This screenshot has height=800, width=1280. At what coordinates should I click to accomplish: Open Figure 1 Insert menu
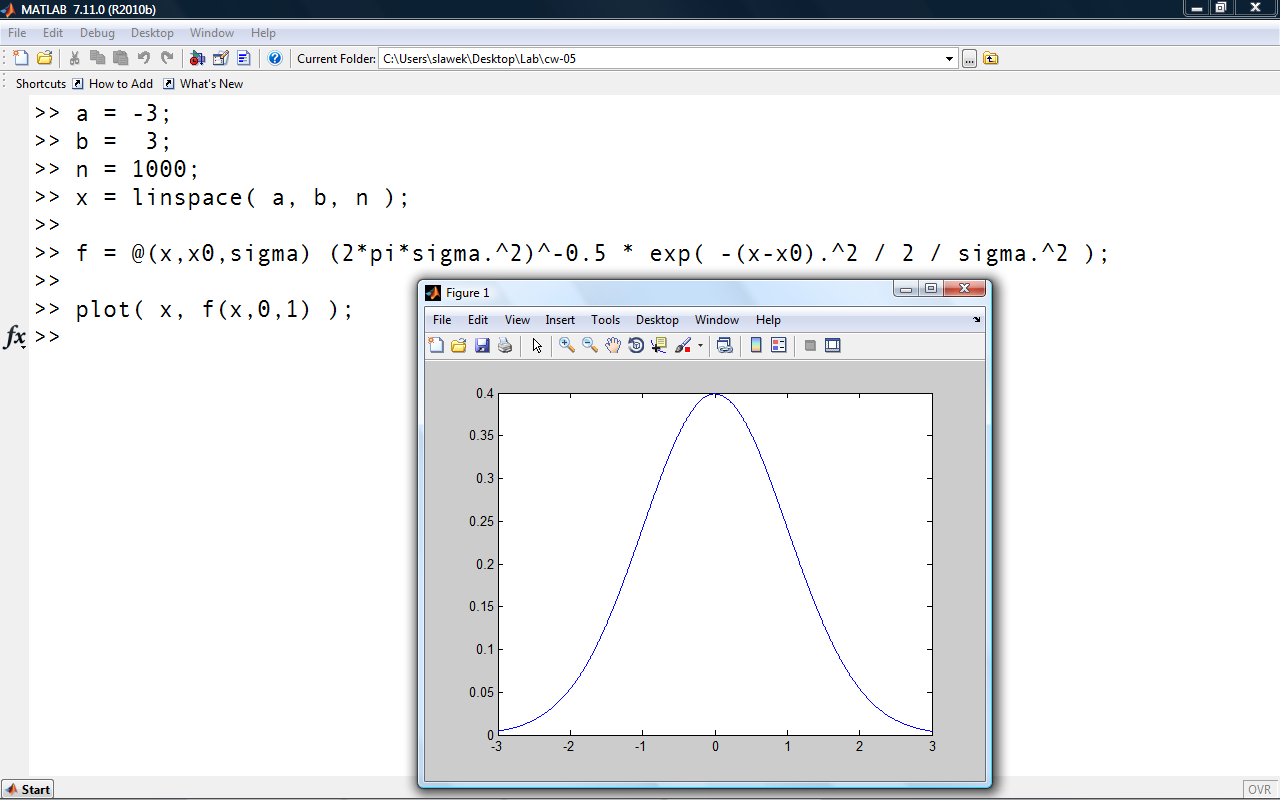point(560,320)
